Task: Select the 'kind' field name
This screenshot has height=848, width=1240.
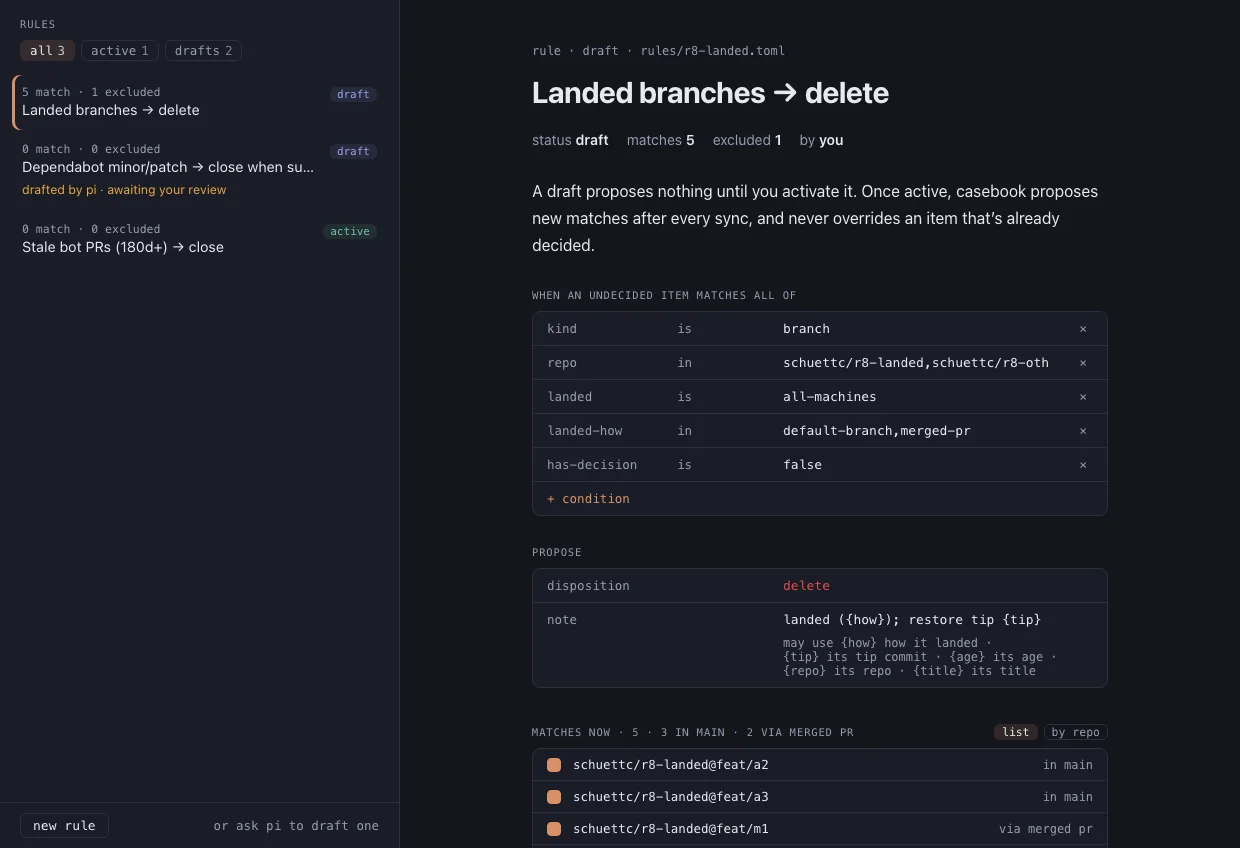Action: (562, 329)
